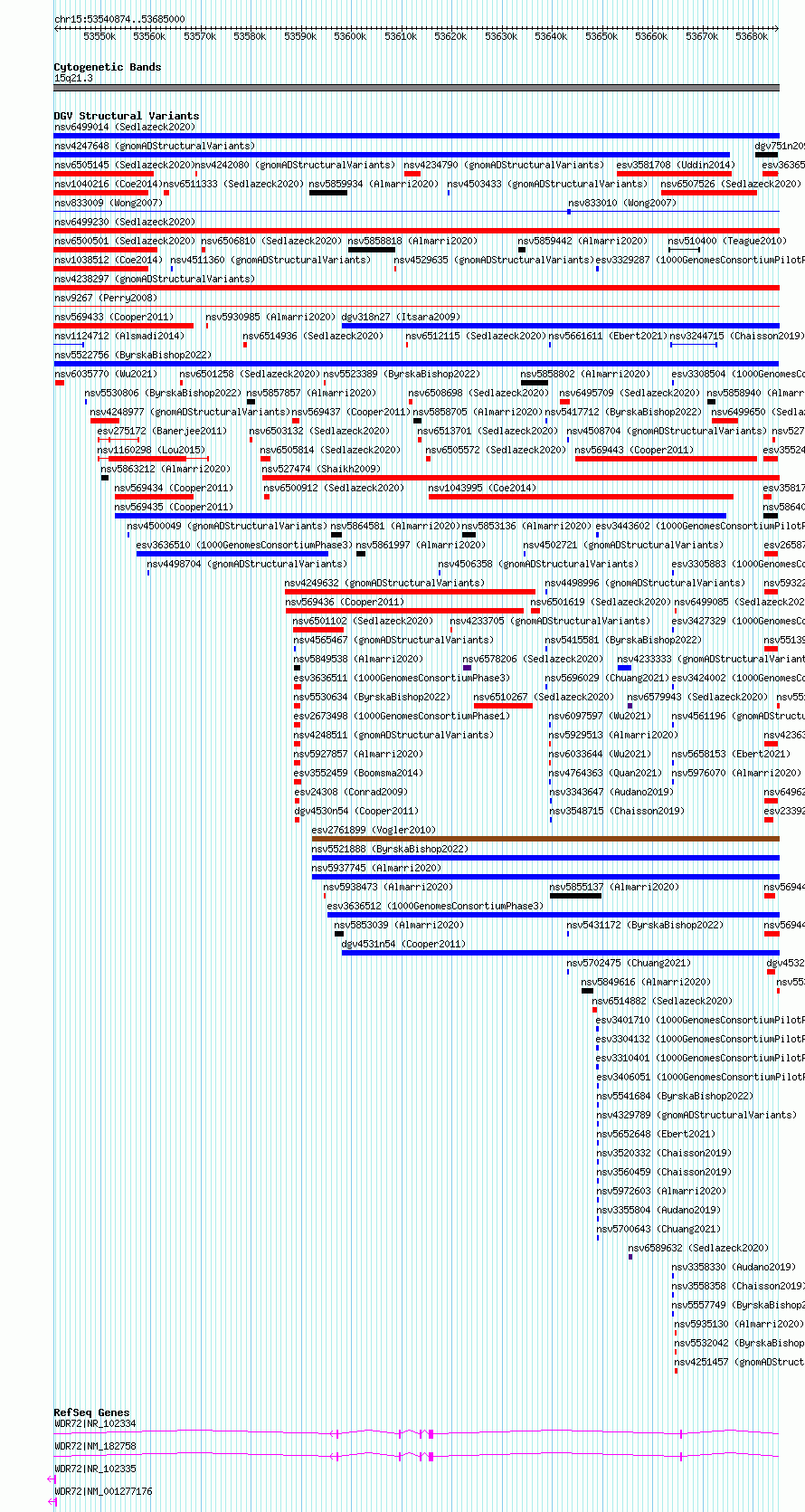
Task: Select the 15q21.3 cytogenetic band label
Action: (x=73, y=79)
